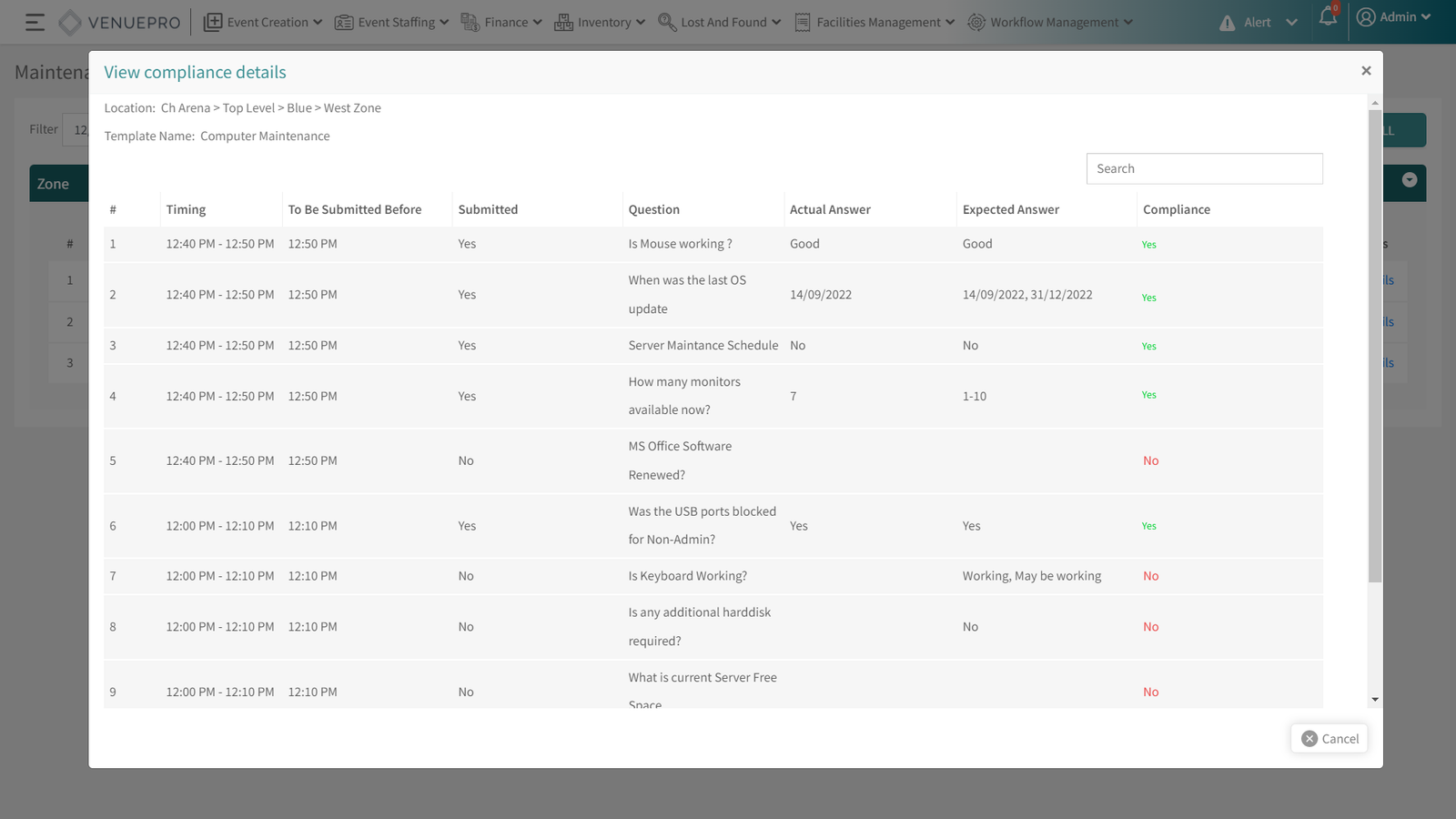Click the scrollbar down arrow

click(1374, 700)
